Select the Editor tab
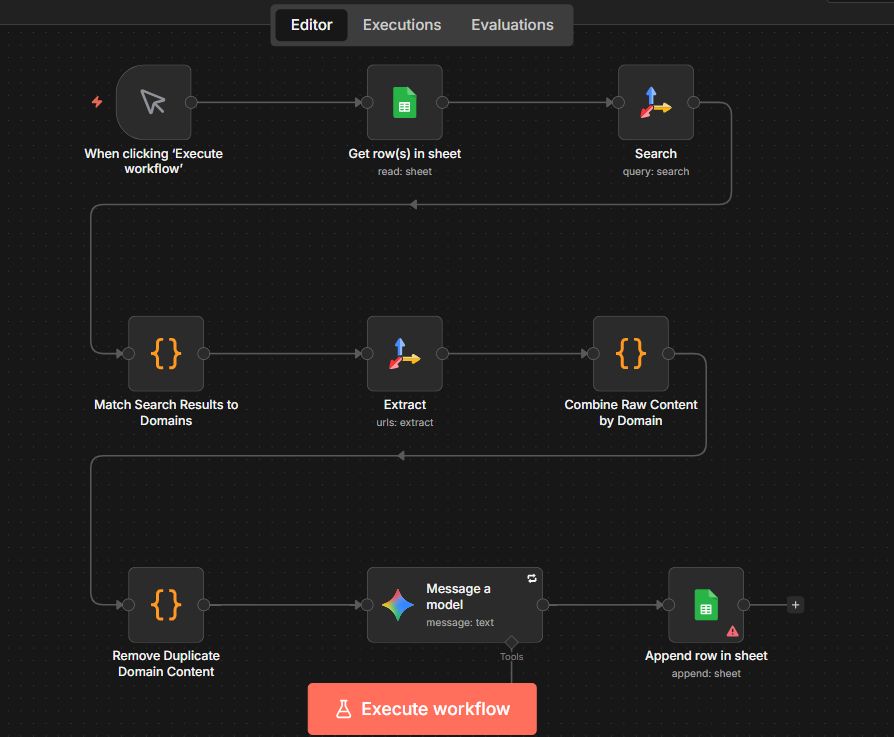894x737 pixels. click(x=311, y=24)
